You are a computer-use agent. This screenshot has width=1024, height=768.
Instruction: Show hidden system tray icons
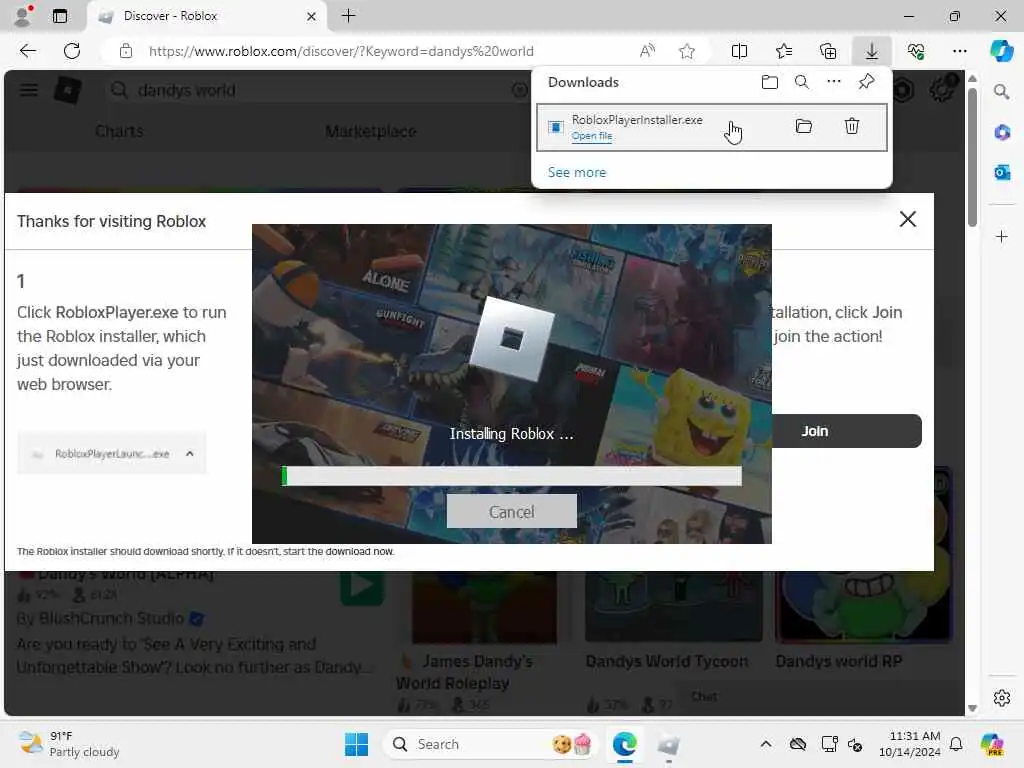(x=766, y=744)
